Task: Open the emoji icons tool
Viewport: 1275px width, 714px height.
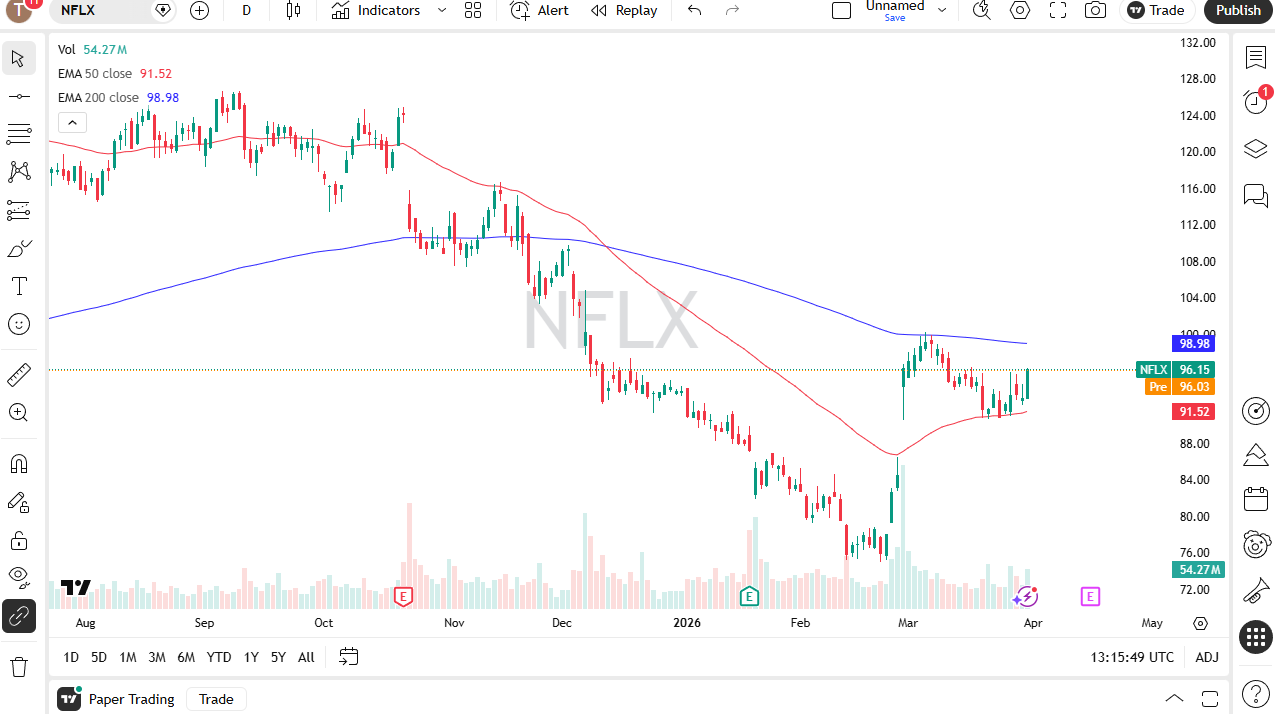Action: [18, 324]
